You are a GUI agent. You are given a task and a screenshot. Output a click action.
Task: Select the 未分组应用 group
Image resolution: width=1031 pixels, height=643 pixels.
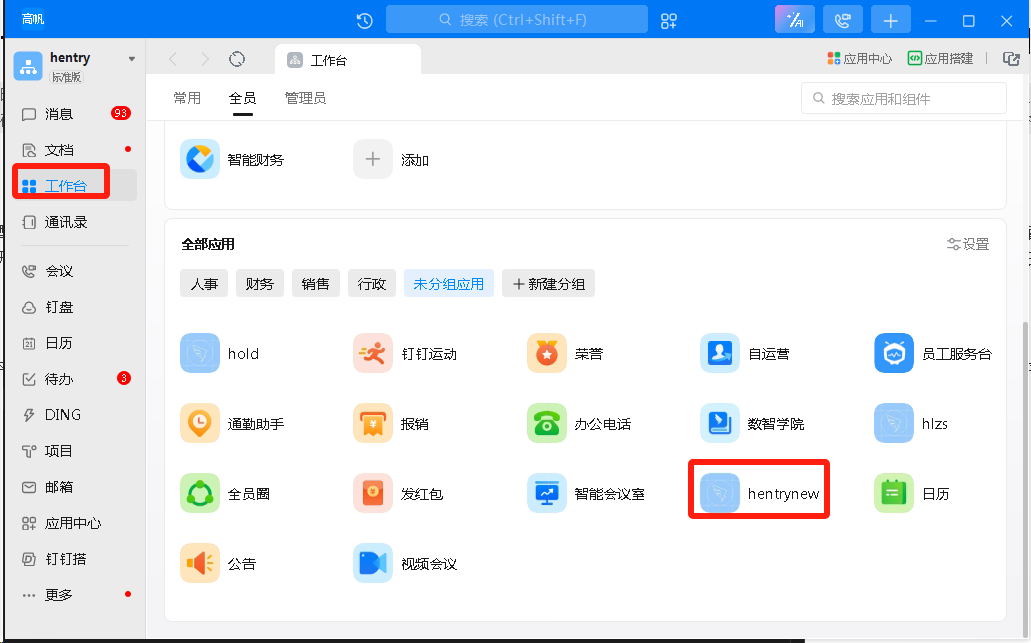coord(448,283)
